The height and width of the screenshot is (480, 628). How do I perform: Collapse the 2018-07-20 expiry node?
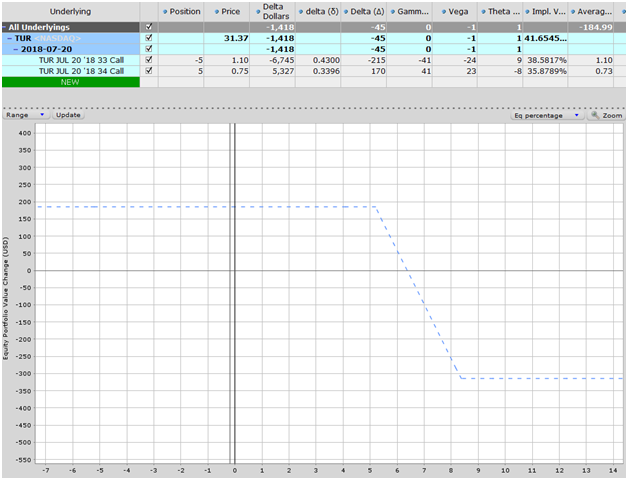click(x=16, y=49)
